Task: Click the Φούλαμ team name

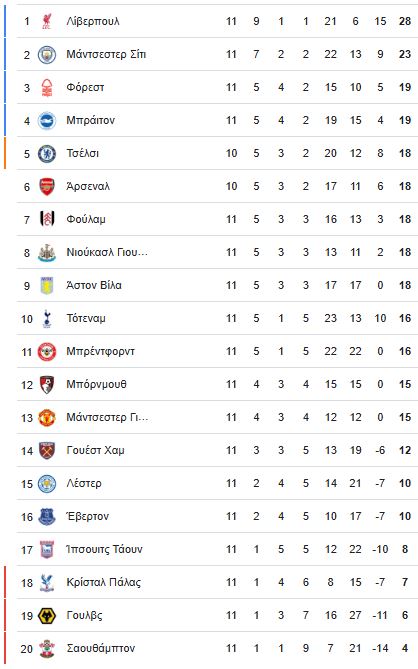Action: [86, 219]
